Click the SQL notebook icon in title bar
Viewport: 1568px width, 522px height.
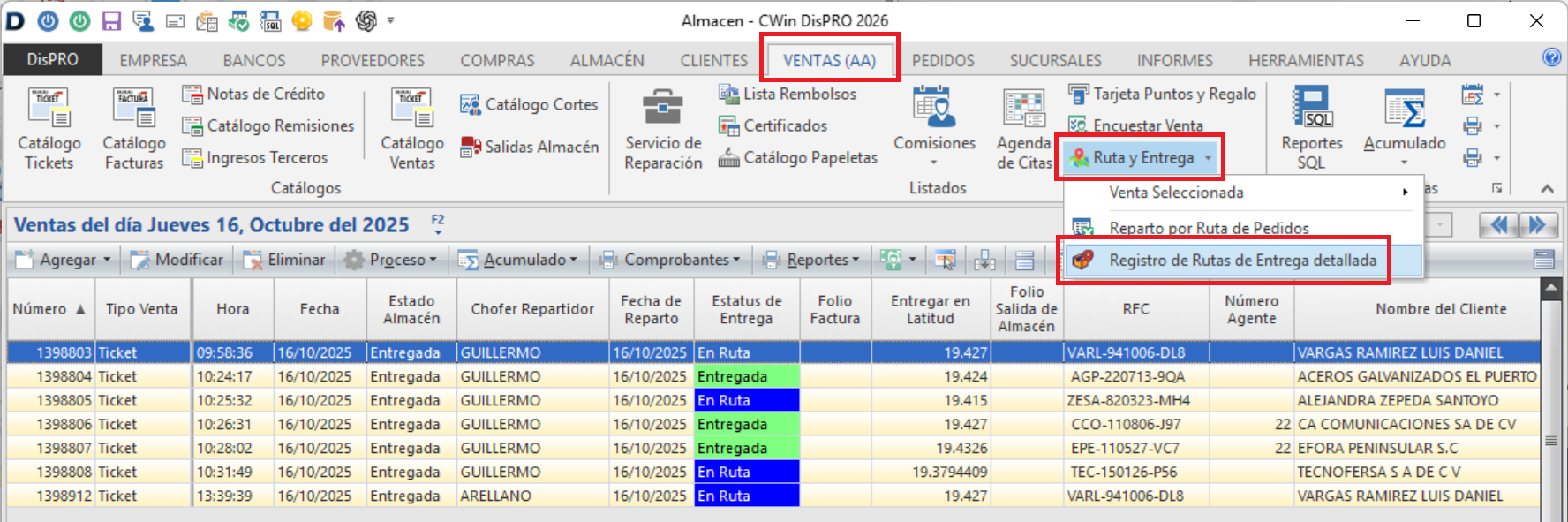click(x=270, y=20)
